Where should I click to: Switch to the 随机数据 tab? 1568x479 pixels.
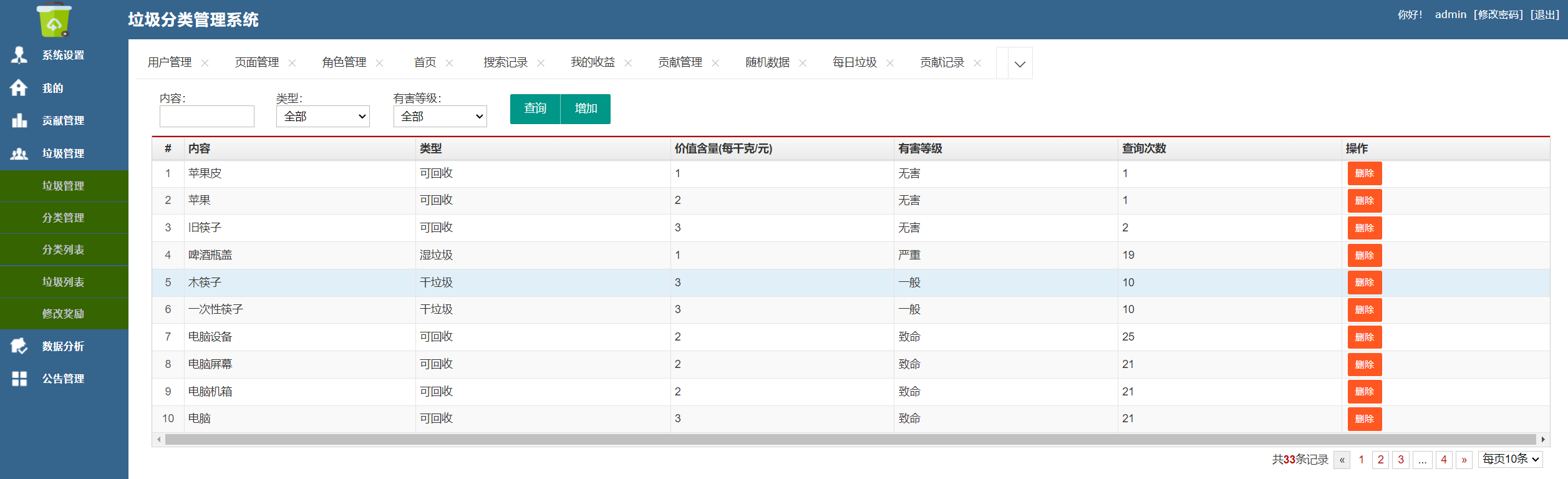tap(768, 62)
